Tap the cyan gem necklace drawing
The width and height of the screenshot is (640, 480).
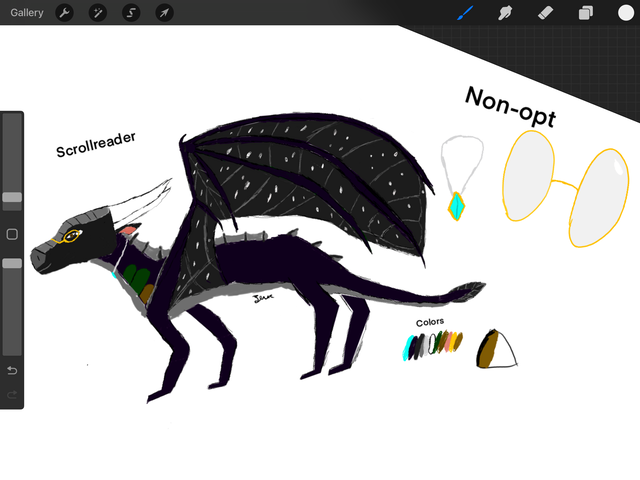[461, 178]
